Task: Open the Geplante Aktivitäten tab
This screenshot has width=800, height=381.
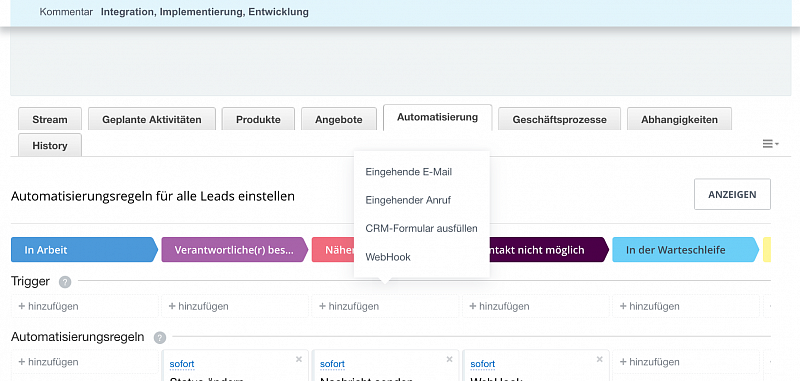Action: [152, 119]
